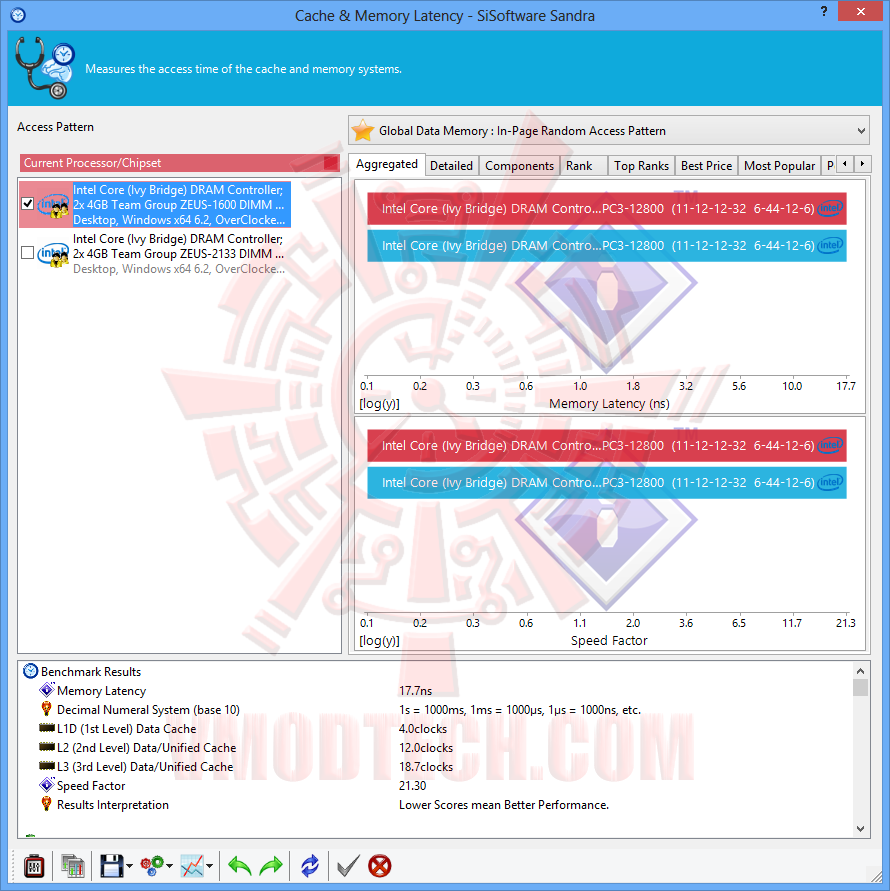Click the stethoscope brain module icon

click(44, 68)
